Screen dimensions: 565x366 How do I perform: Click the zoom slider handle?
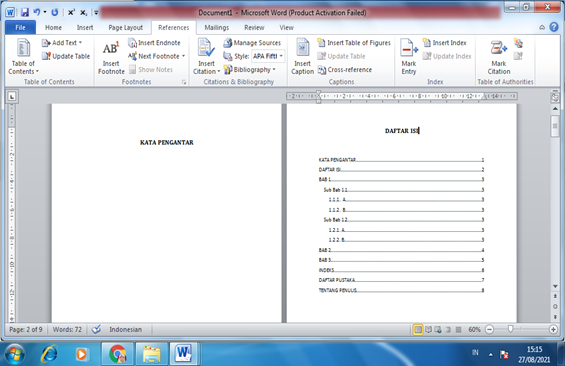click(510, 329)
